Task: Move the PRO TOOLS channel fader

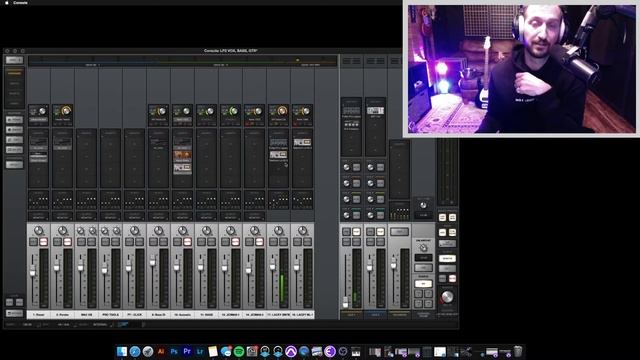Action: coord(104,269)
